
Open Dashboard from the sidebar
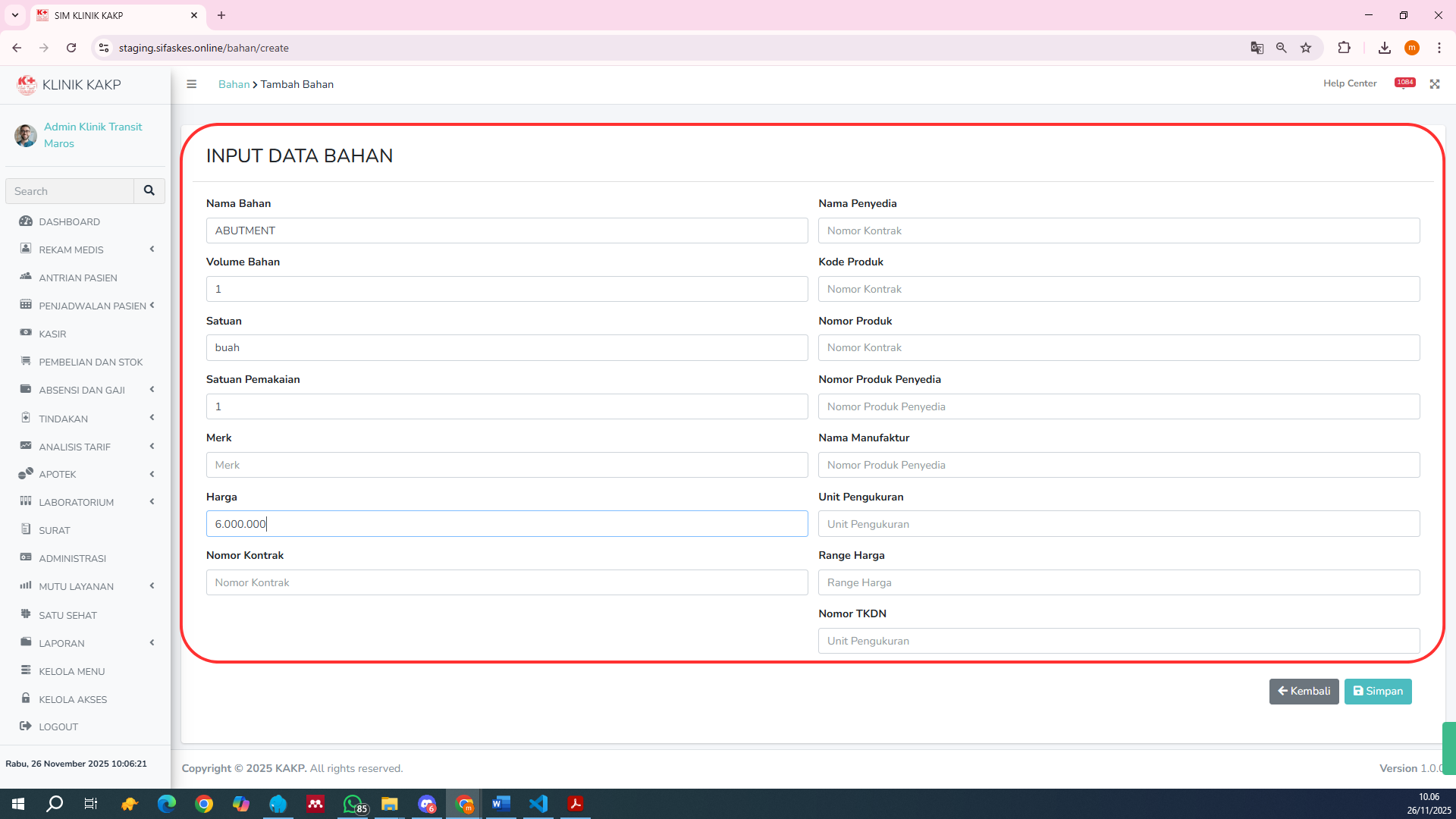[69, 221]
